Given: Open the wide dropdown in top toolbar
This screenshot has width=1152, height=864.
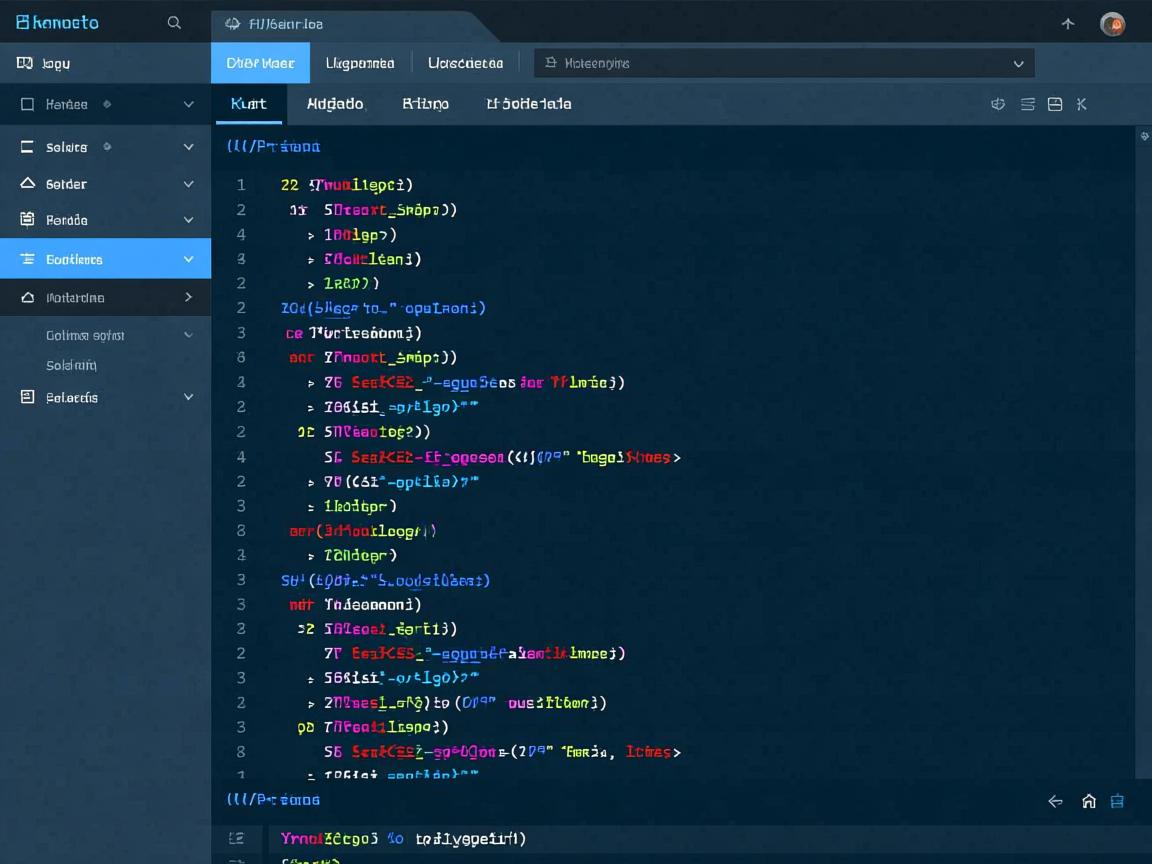Looking at the screenshot, I should (x=784, y=63).
